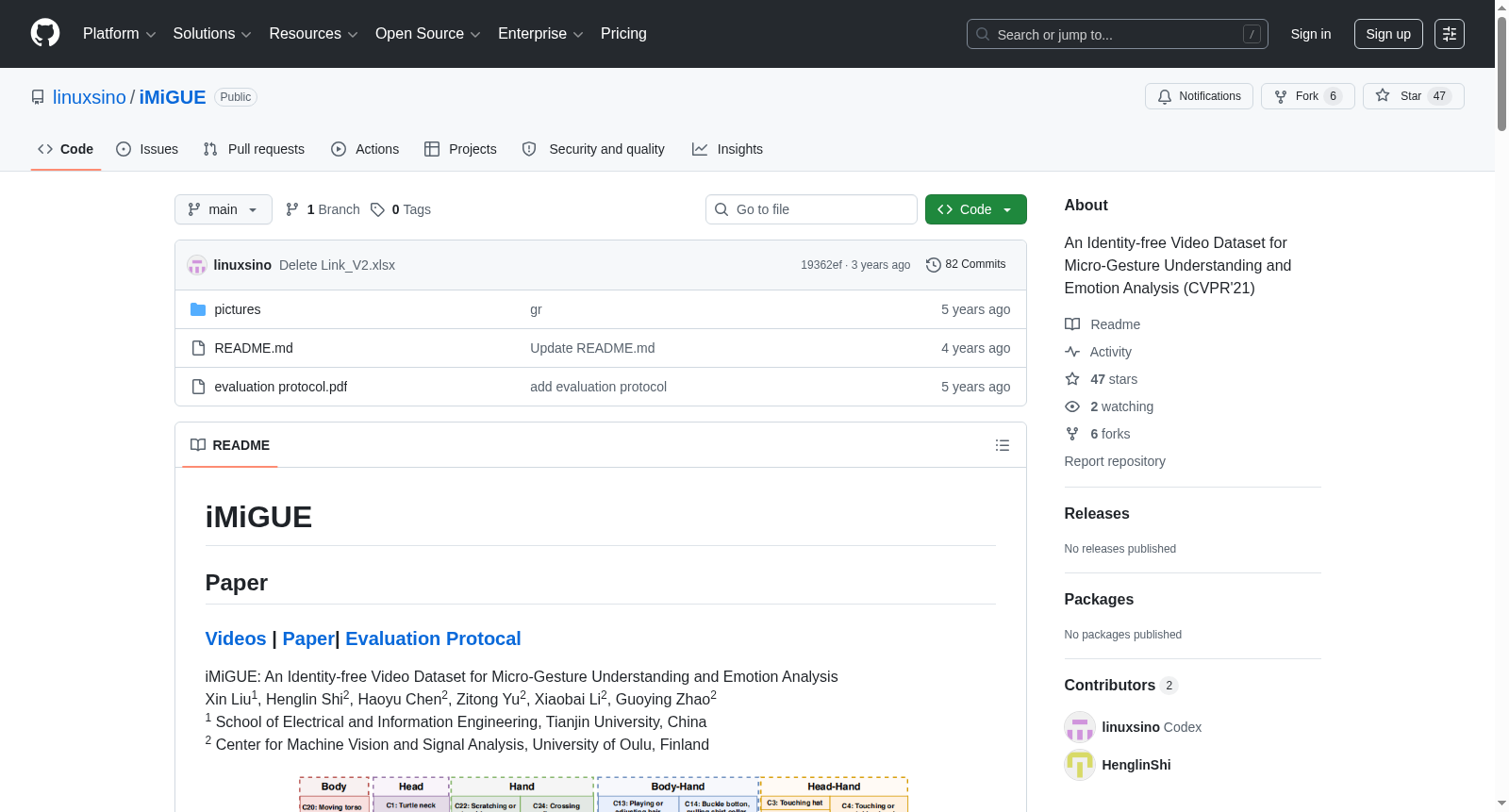Screen dimensions: 1509x812
Task: Open evaluation protocol.pdf file
Action: point(281,387)
